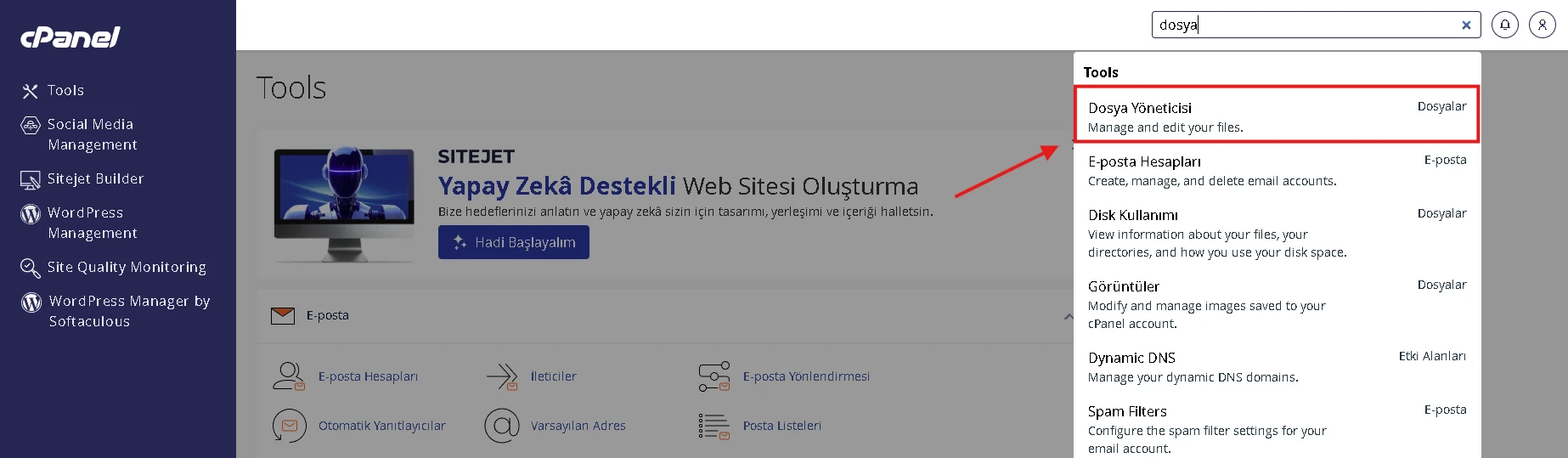Image resolution: width=1568 pixels, height=458 pixels.
Task: Open Social Media Management
Action: pyautogui.click(x=90, y=134)
